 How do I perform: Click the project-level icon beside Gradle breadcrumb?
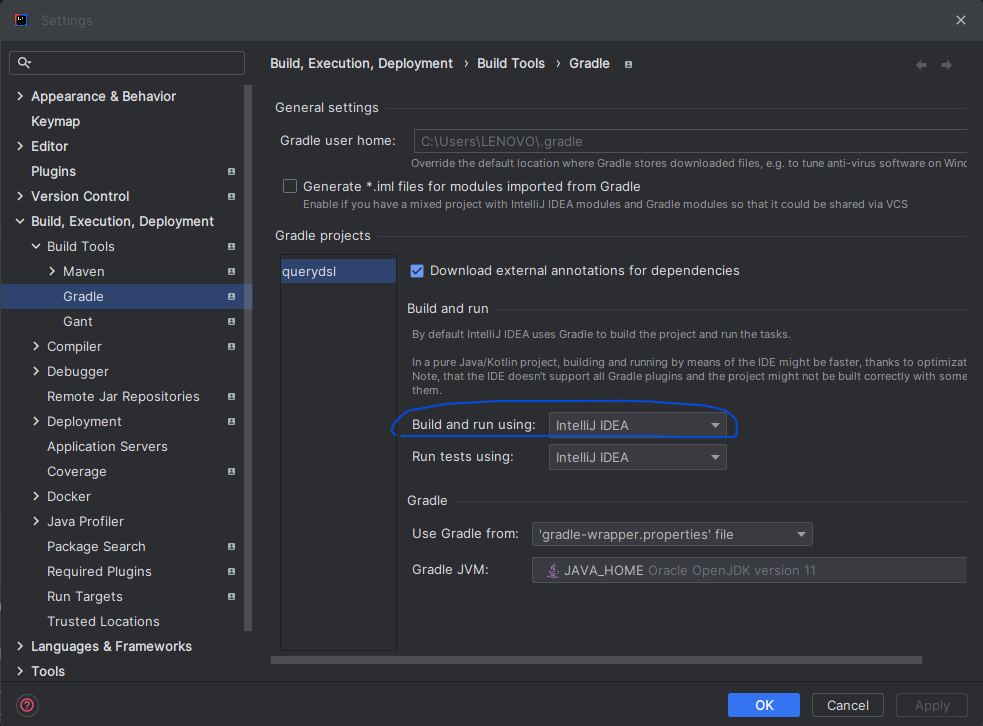(628, 64)
